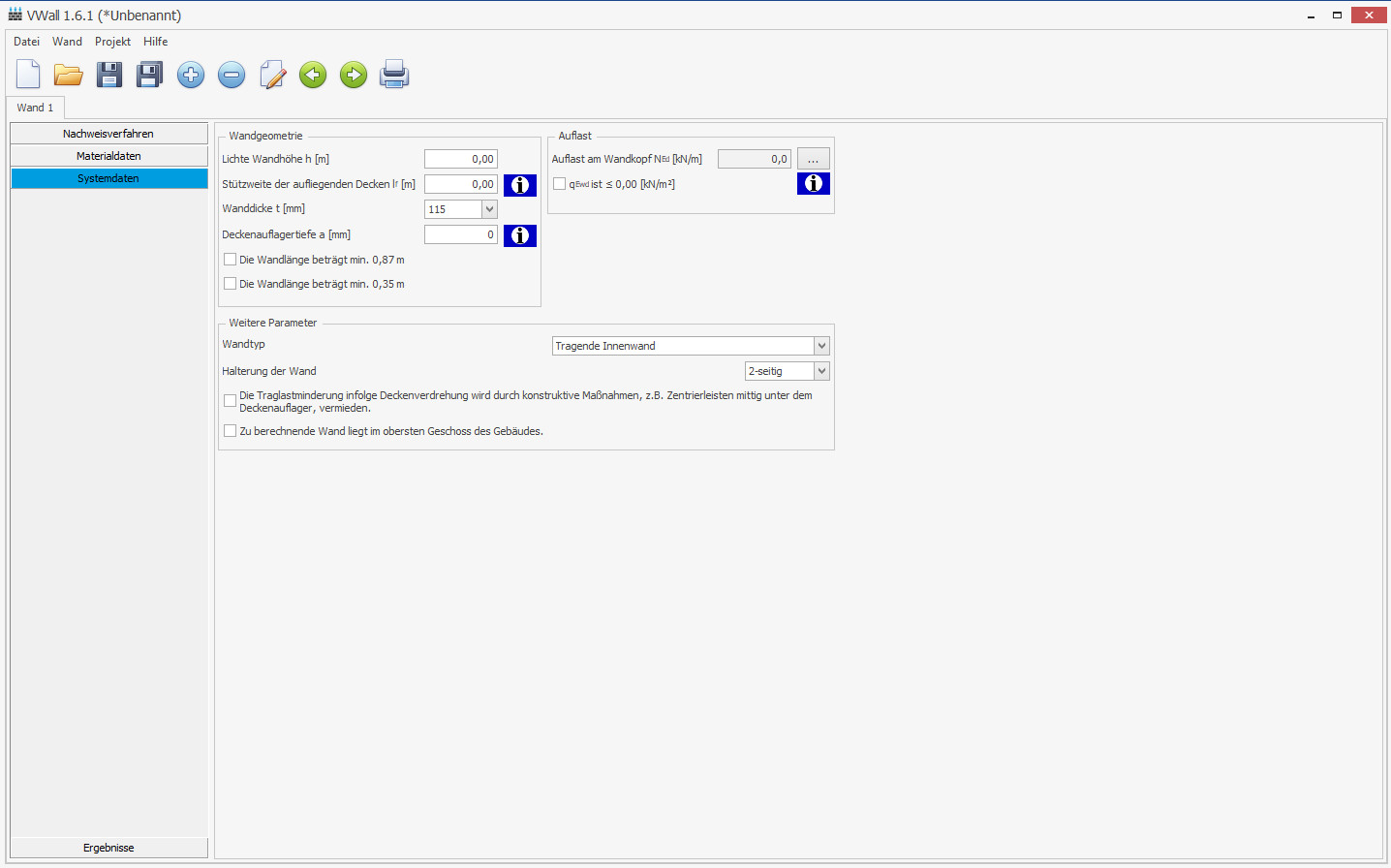Image resolution: width=1391 pixels, height=868 pixels.
Task: Minimize the VWall window
Action: (x=1311, y=15)
